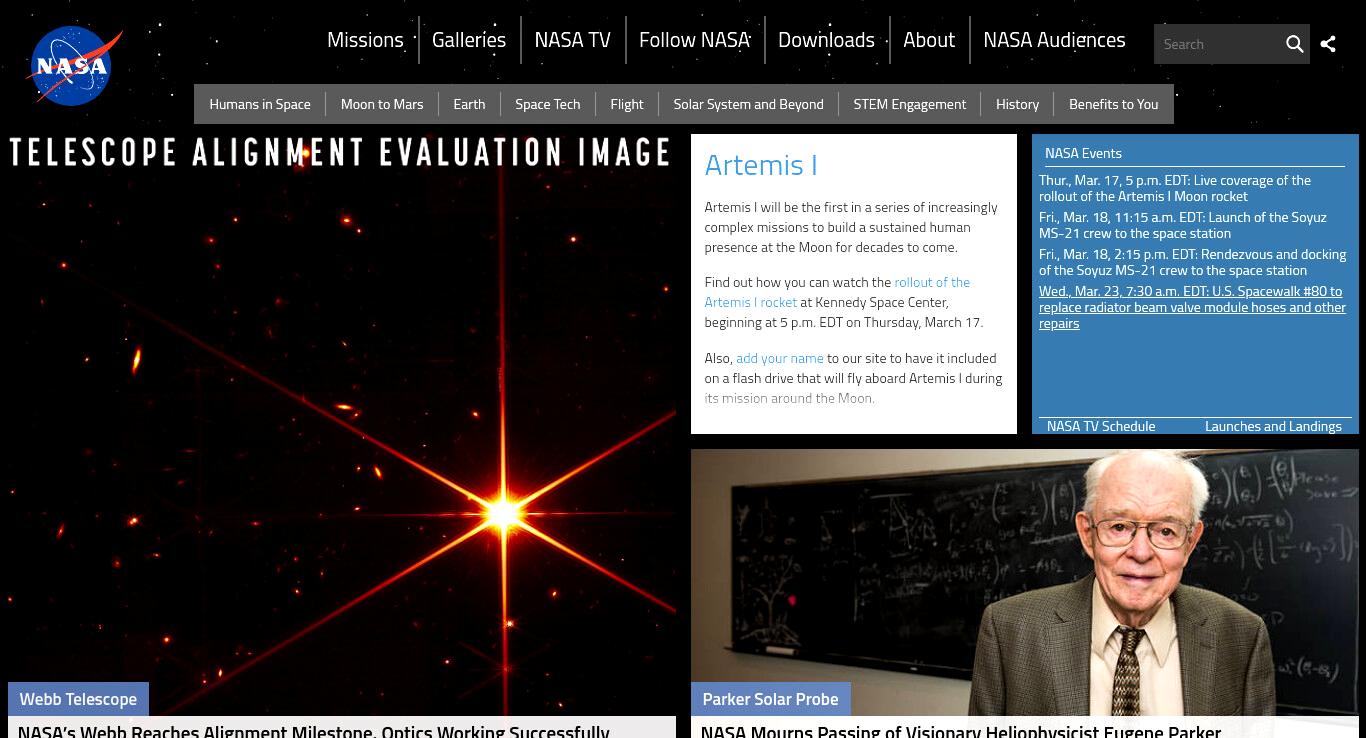Open Fri., Mar. 18 11:15 a.m. Soyuz launch event
The width and height of the screenshot is (1366, 738).
pyautogui.click(x=1183, y=225)
